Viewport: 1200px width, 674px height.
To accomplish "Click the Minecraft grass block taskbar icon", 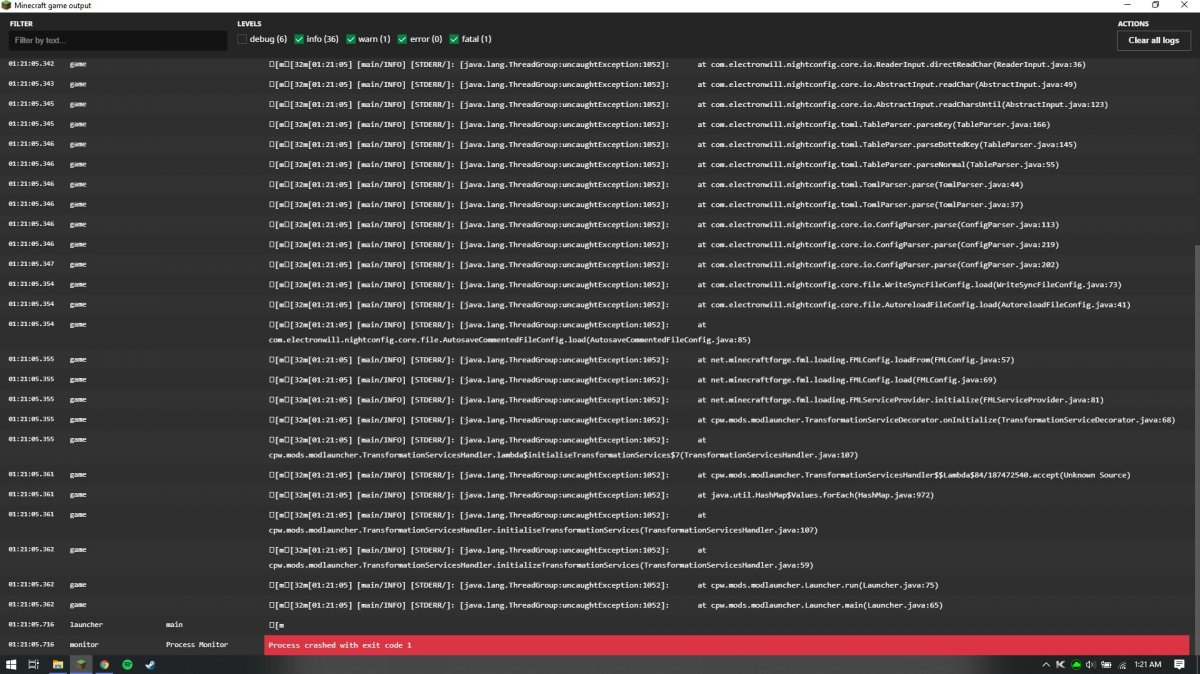I will (x=81, y=664).
